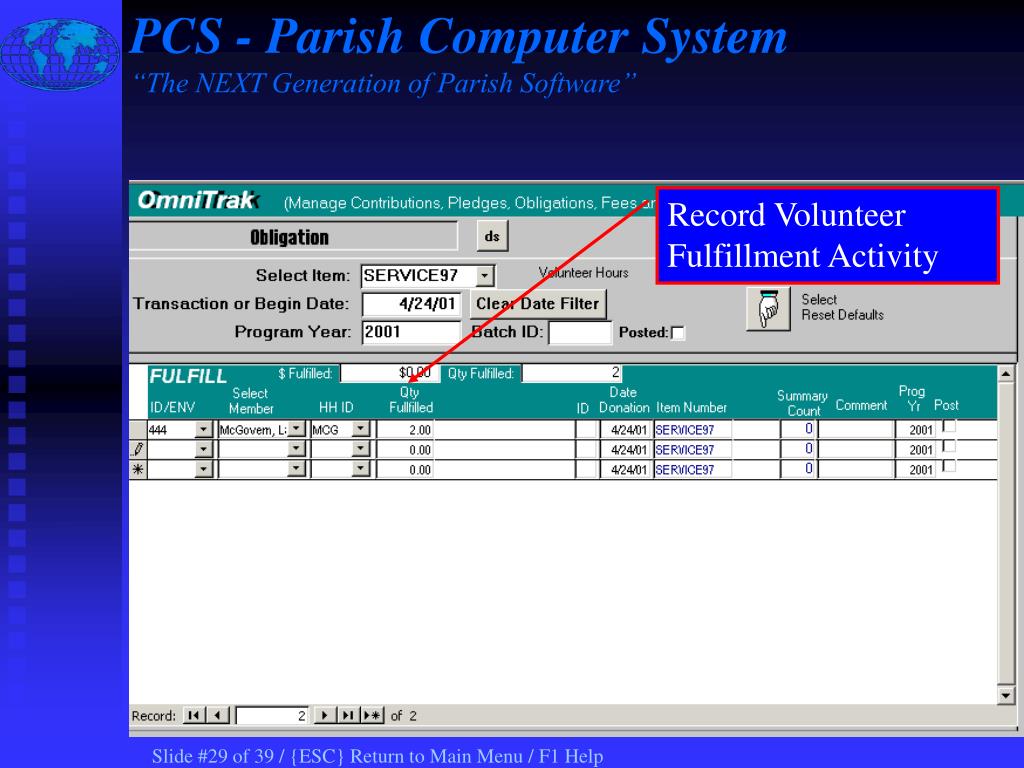The image size is (1024, 768).
Task: Click the ds button next to Obligation
Action: [492, 236]
